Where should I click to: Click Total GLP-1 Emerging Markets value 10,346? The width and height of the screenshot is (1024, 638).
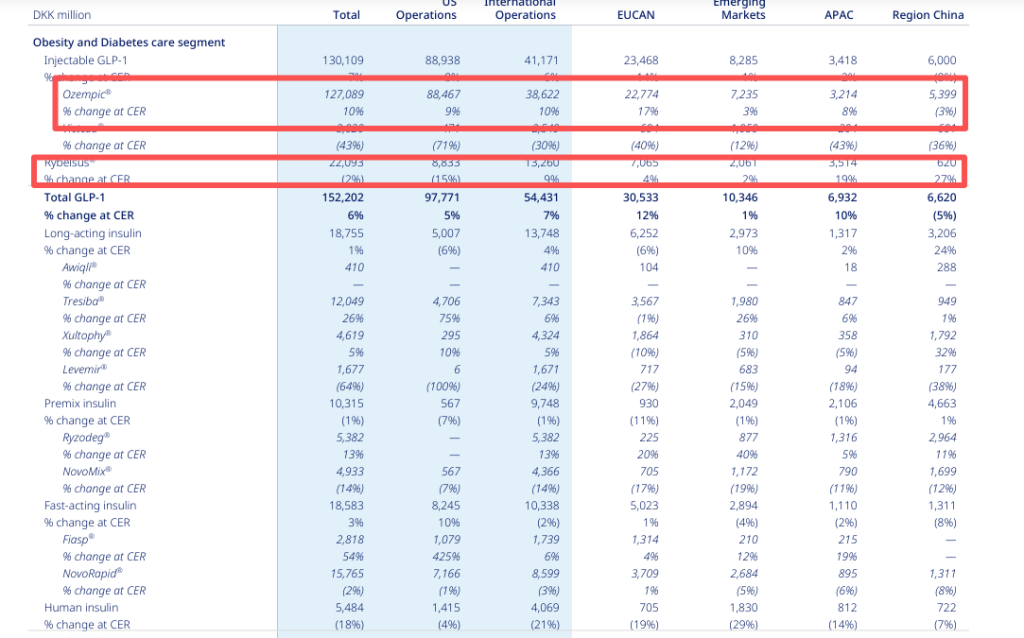tap(740, 197)
